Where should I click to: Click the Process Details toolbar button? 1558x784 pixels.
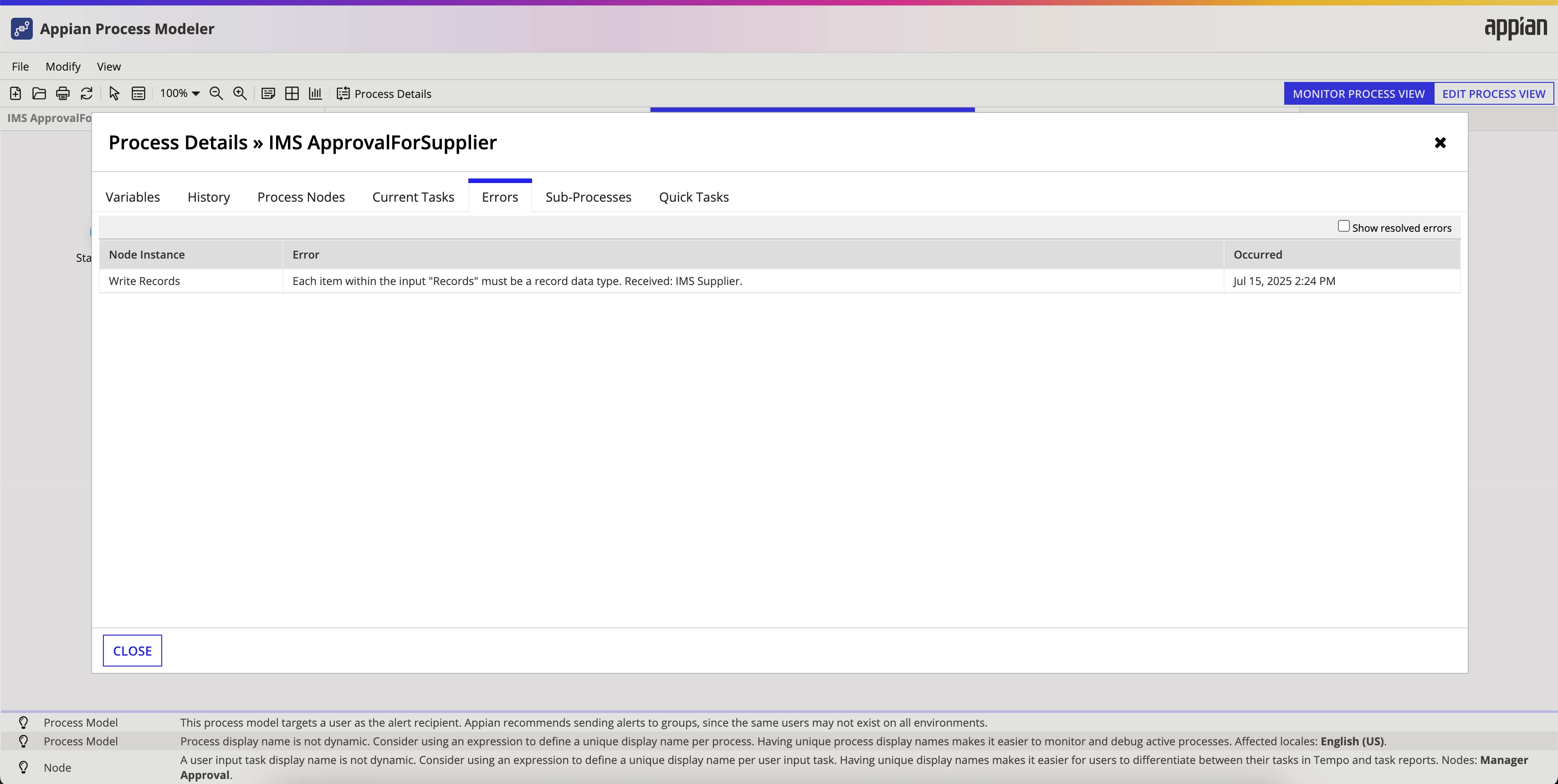tap(384, 94)
